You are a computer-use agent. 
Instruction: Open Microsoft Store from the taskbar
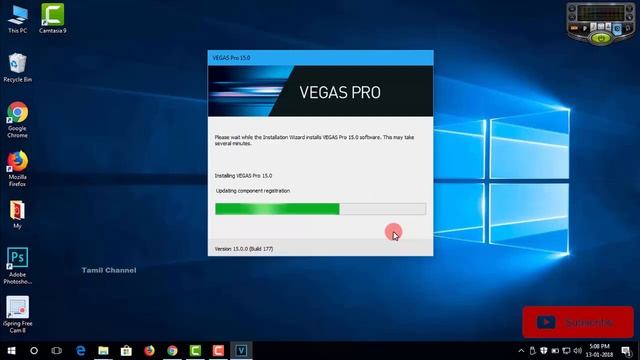tap(126, 351)
